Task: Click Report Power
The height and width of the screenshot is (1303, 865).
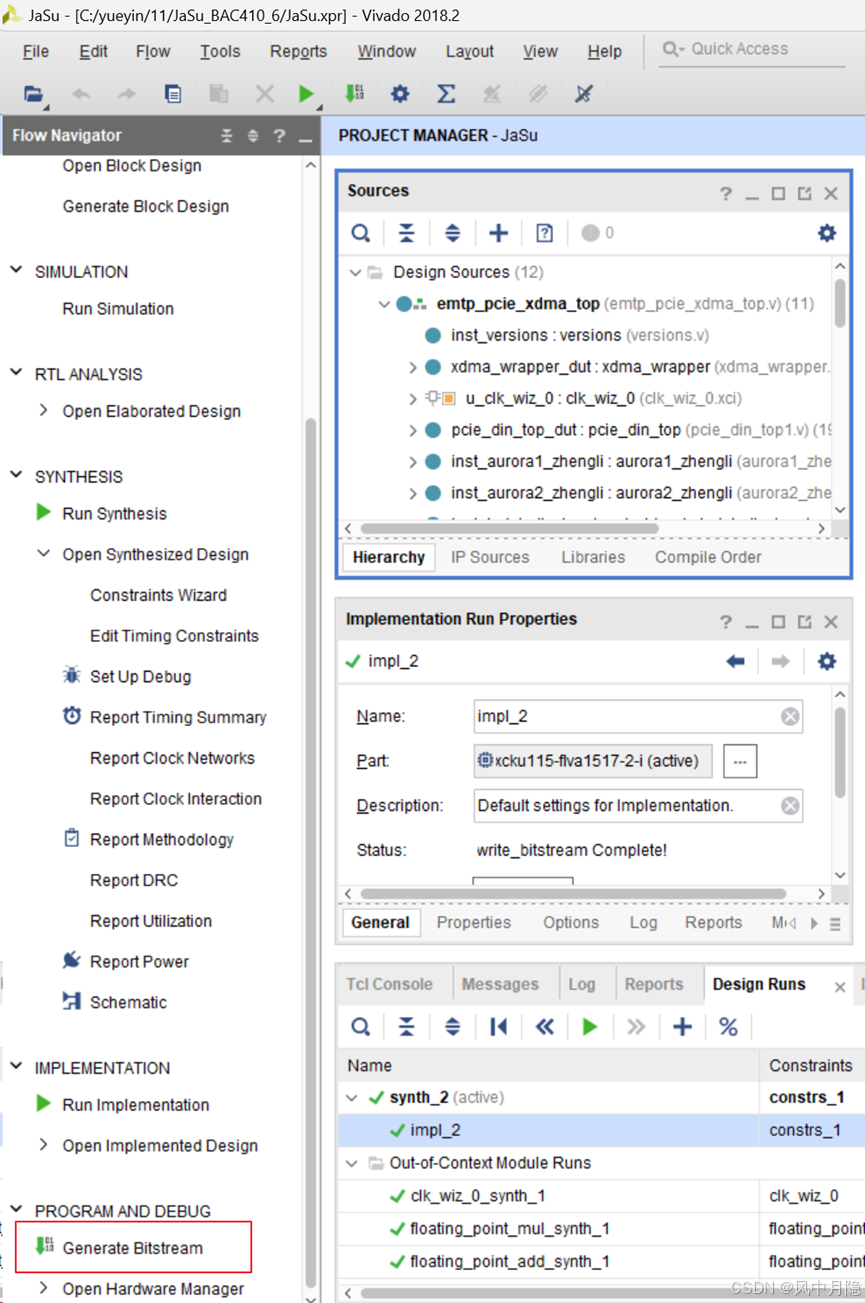Action: point(139,961)
